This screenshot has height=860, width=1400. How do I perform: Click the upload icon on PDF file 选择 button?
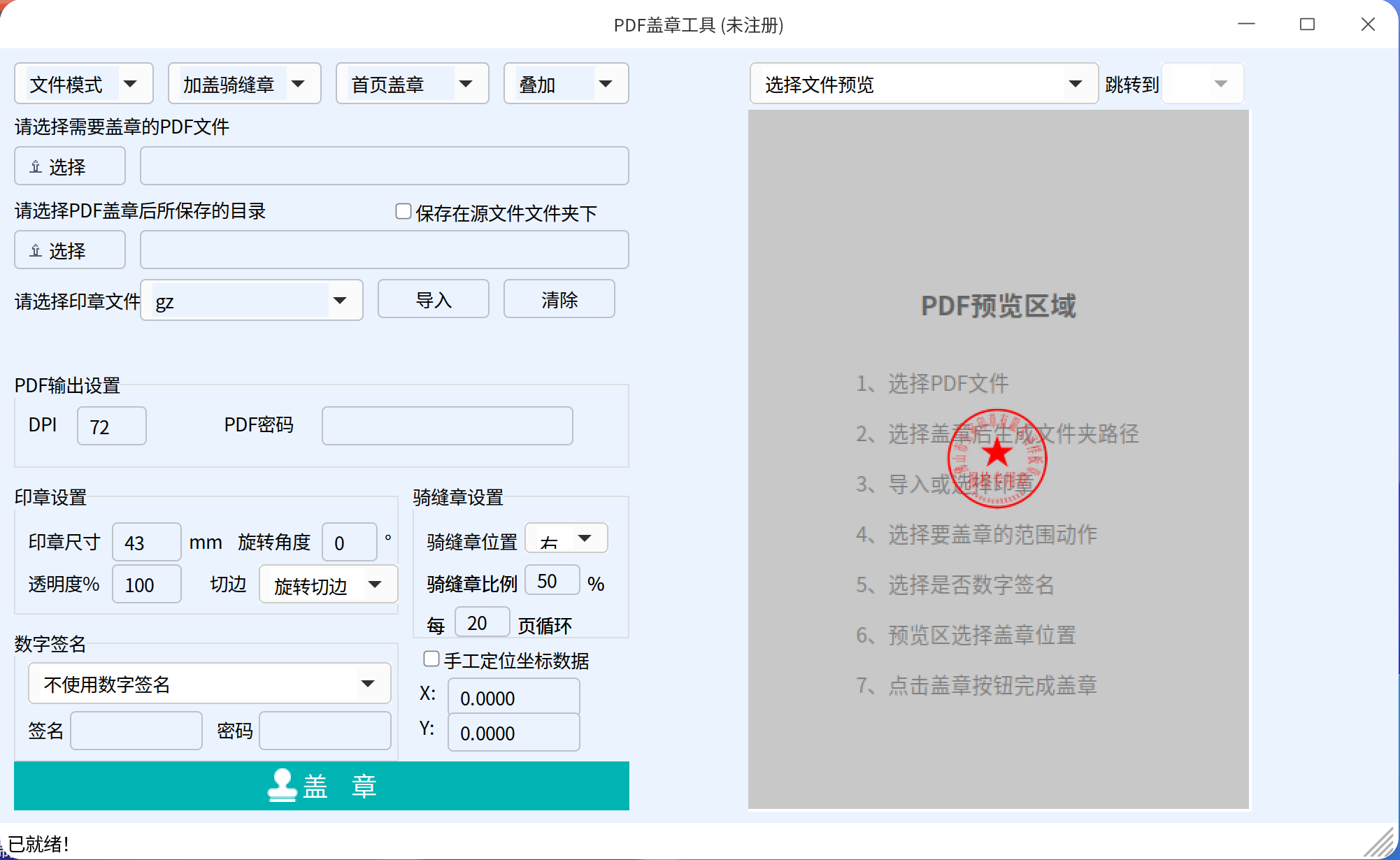pos(36,166)
